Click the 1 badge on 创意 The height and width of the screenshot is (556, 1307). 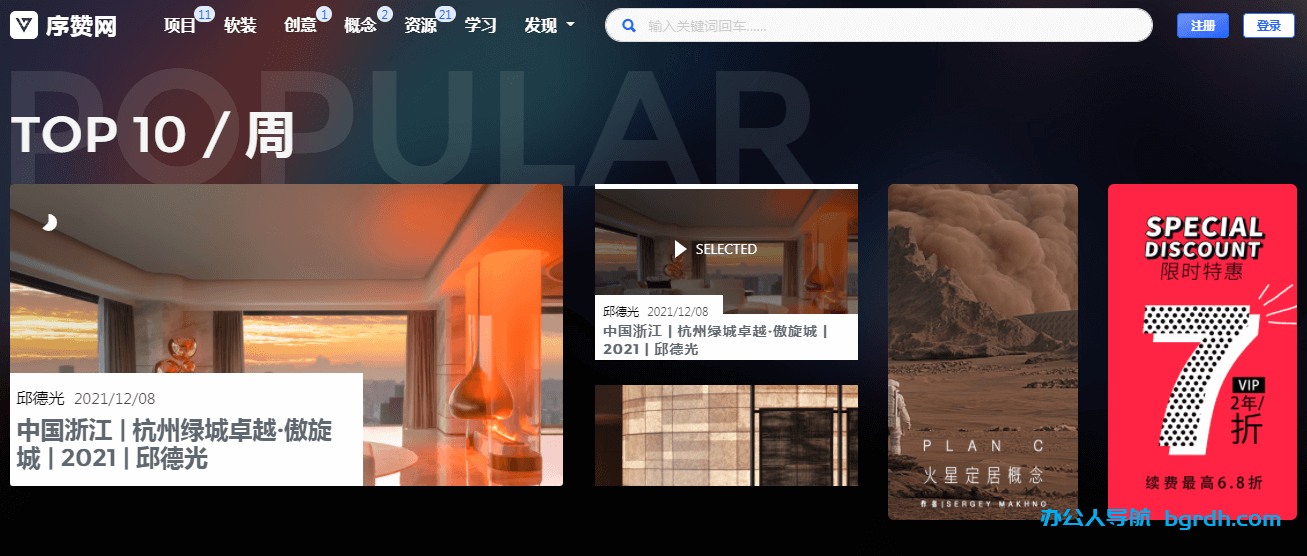324,14
